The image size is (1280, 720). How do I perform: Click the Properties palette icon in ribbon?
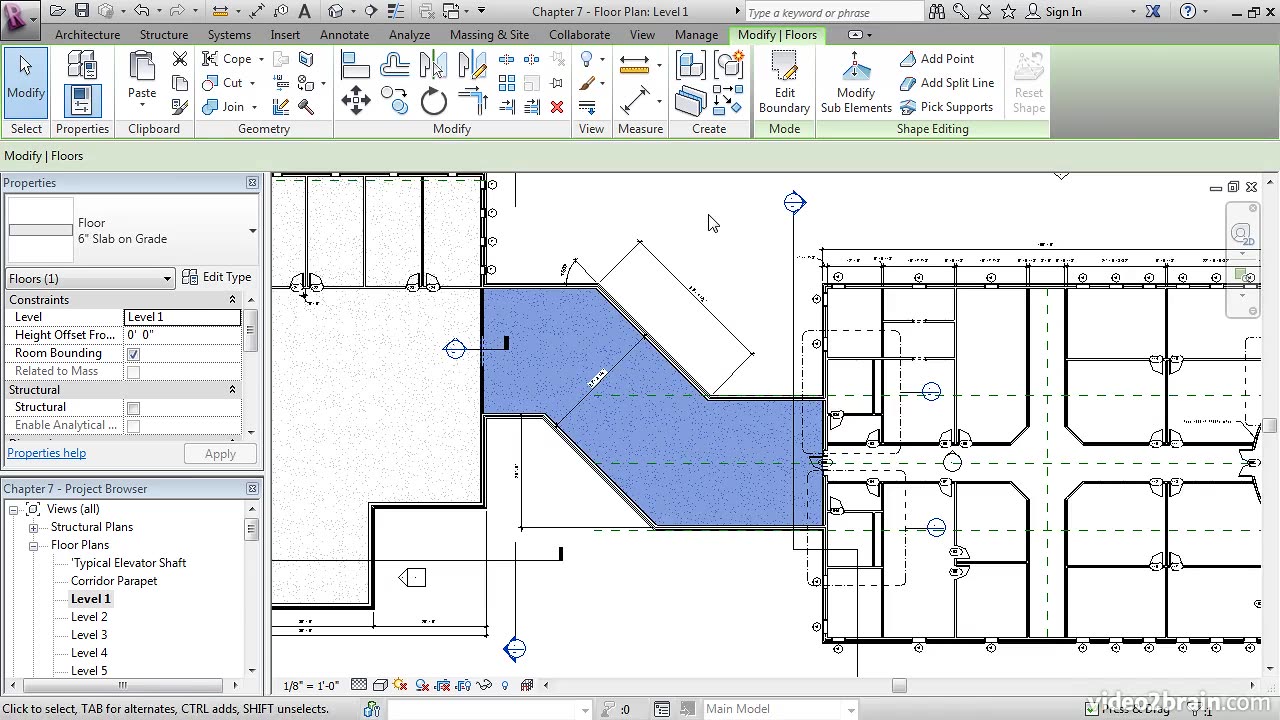[82, 100]
